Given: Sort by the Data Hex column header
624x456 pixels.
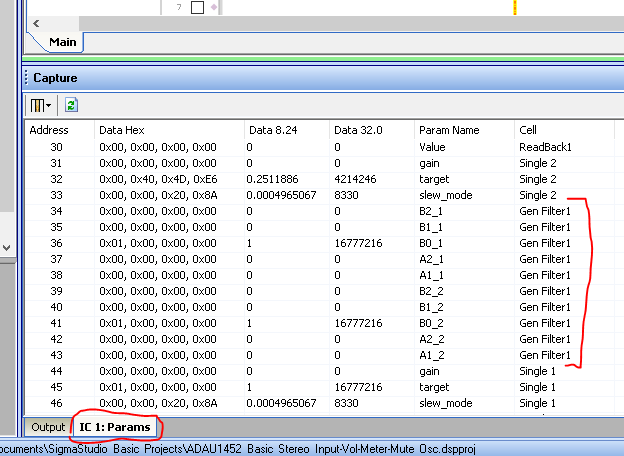Looking at the screenshot, I should tap(121, 130).
